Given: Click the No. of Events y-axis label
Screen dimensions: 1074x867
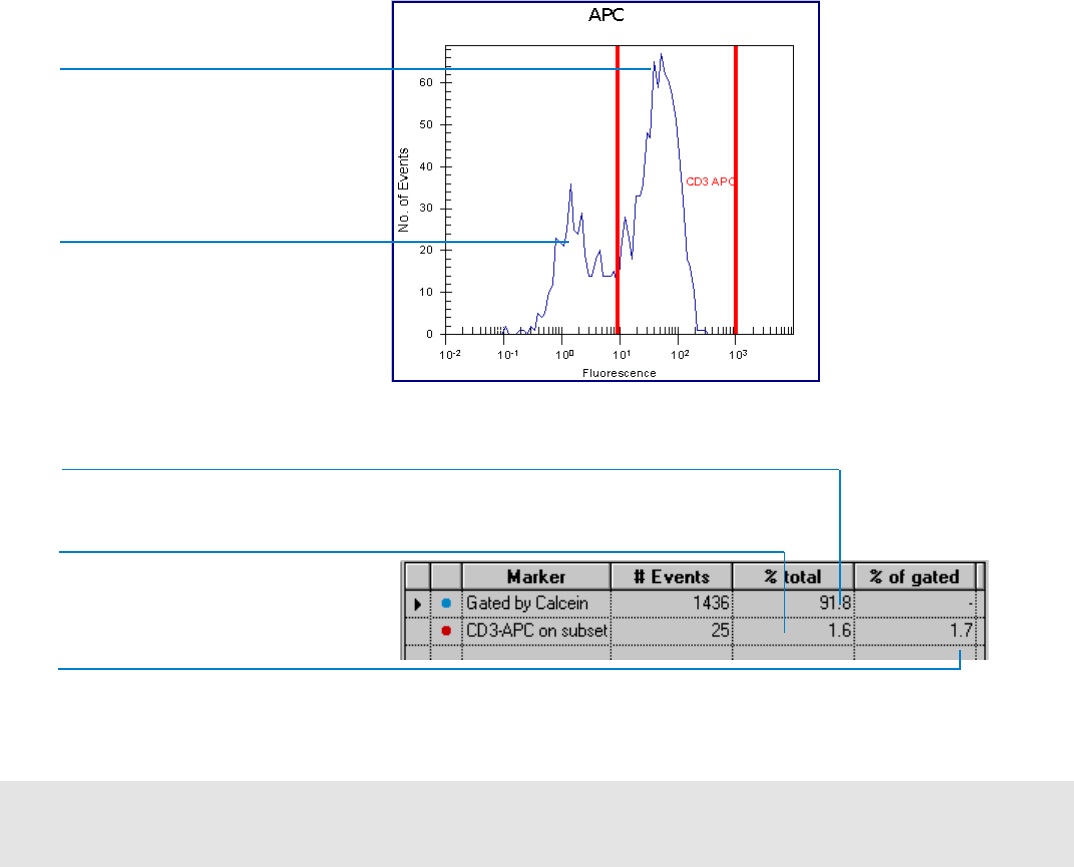Looking at the screenshot, I should tap(403, 190).
